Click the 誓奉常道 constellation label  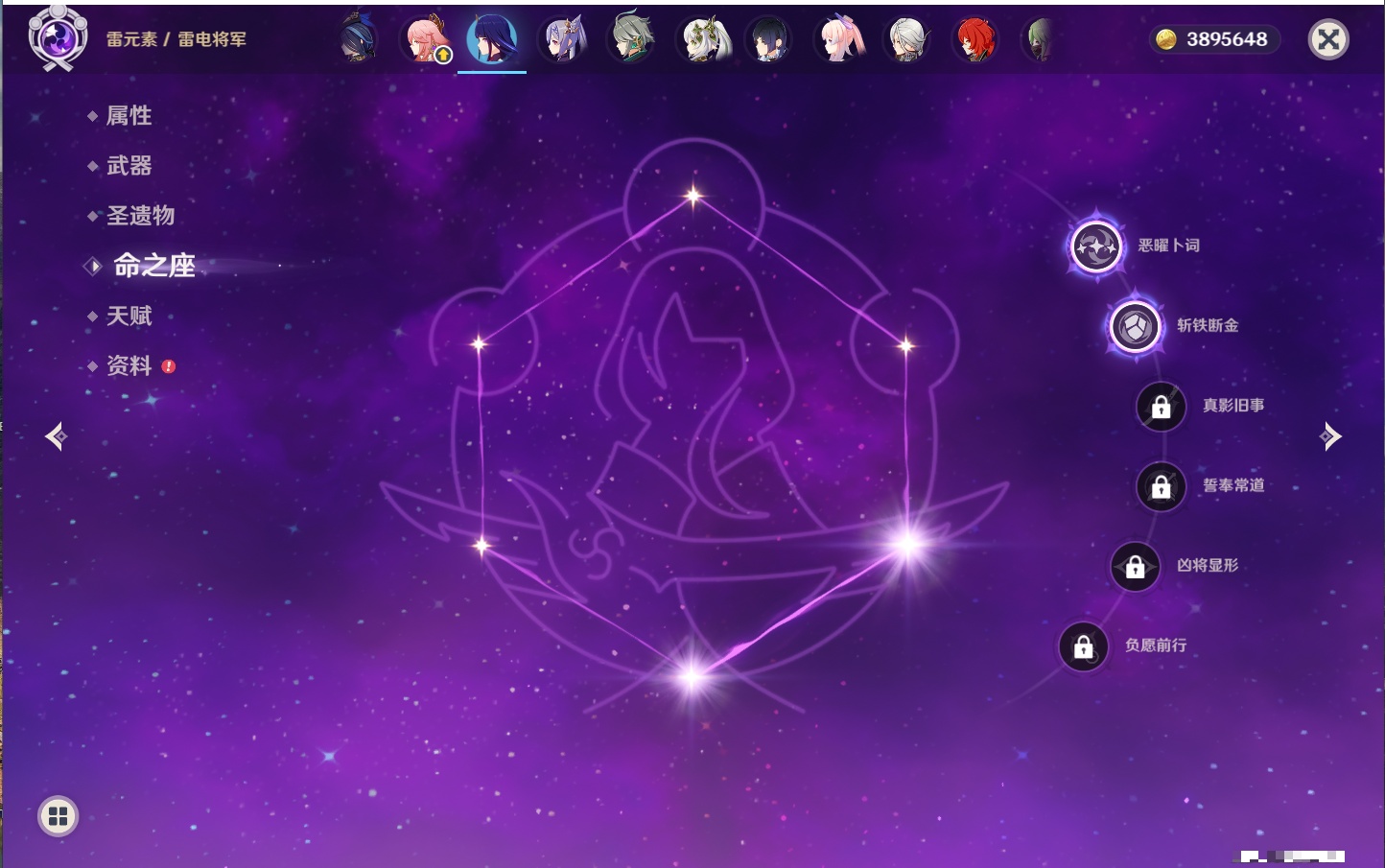click(x=1233, y=485)
